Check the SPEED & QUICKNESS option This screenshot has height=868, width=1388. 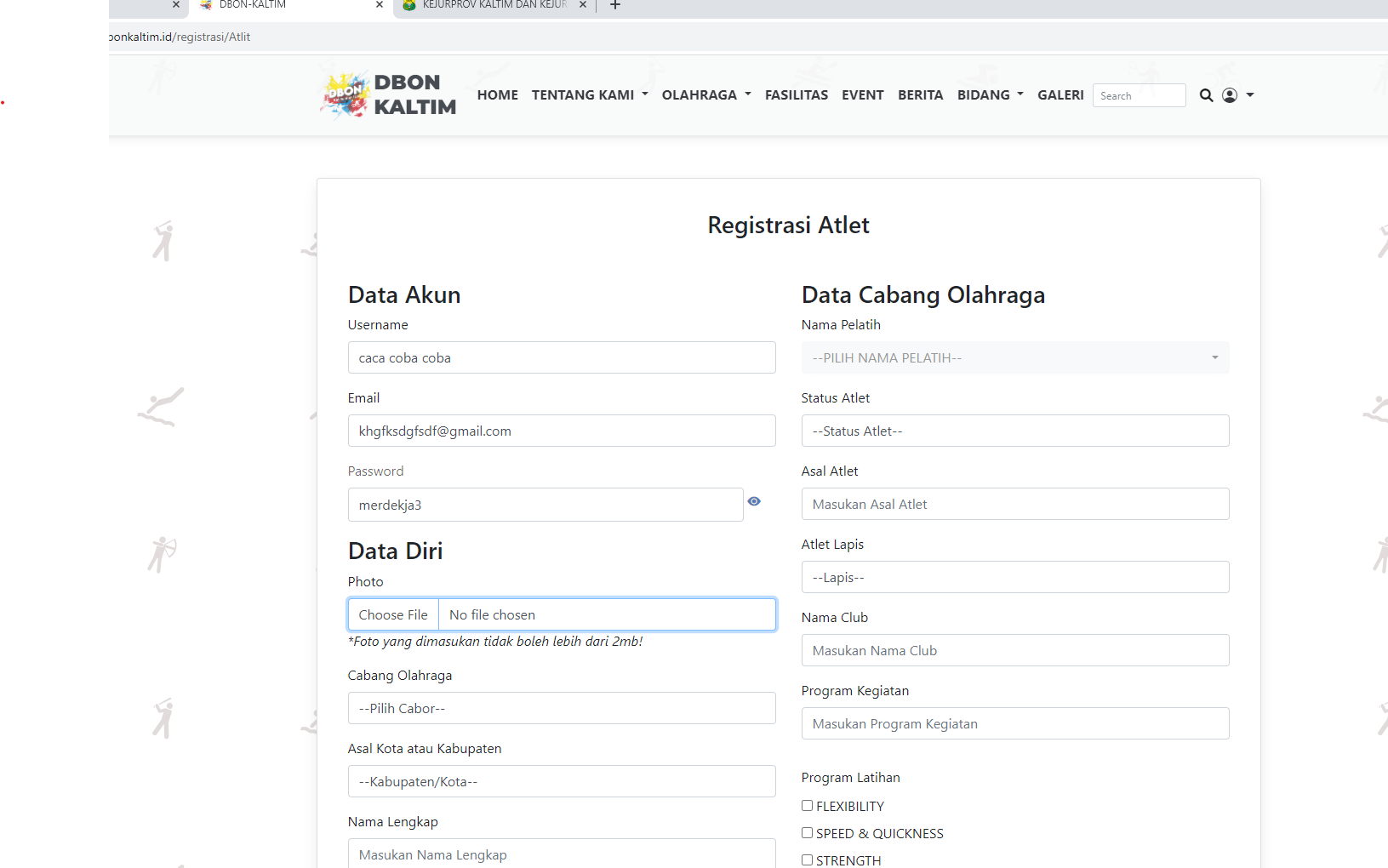pos(807,833)
